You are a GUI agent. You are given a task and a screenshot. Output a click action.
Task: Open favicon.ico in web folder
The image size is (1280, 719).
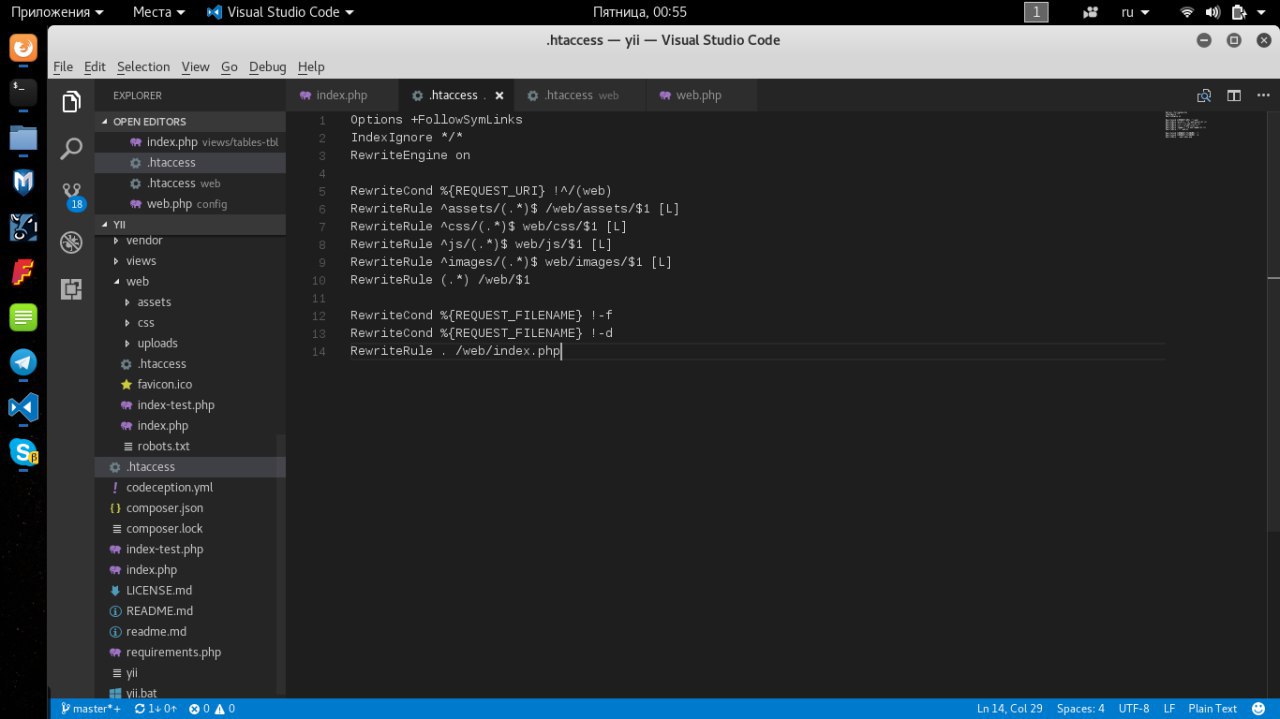click(190, 384)
